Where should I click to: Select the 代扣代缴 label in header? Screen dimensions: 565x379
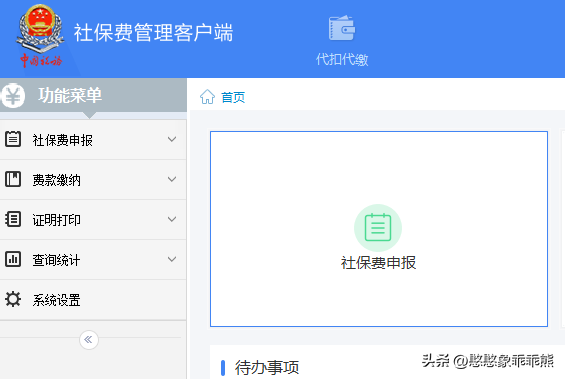point(342,59)
